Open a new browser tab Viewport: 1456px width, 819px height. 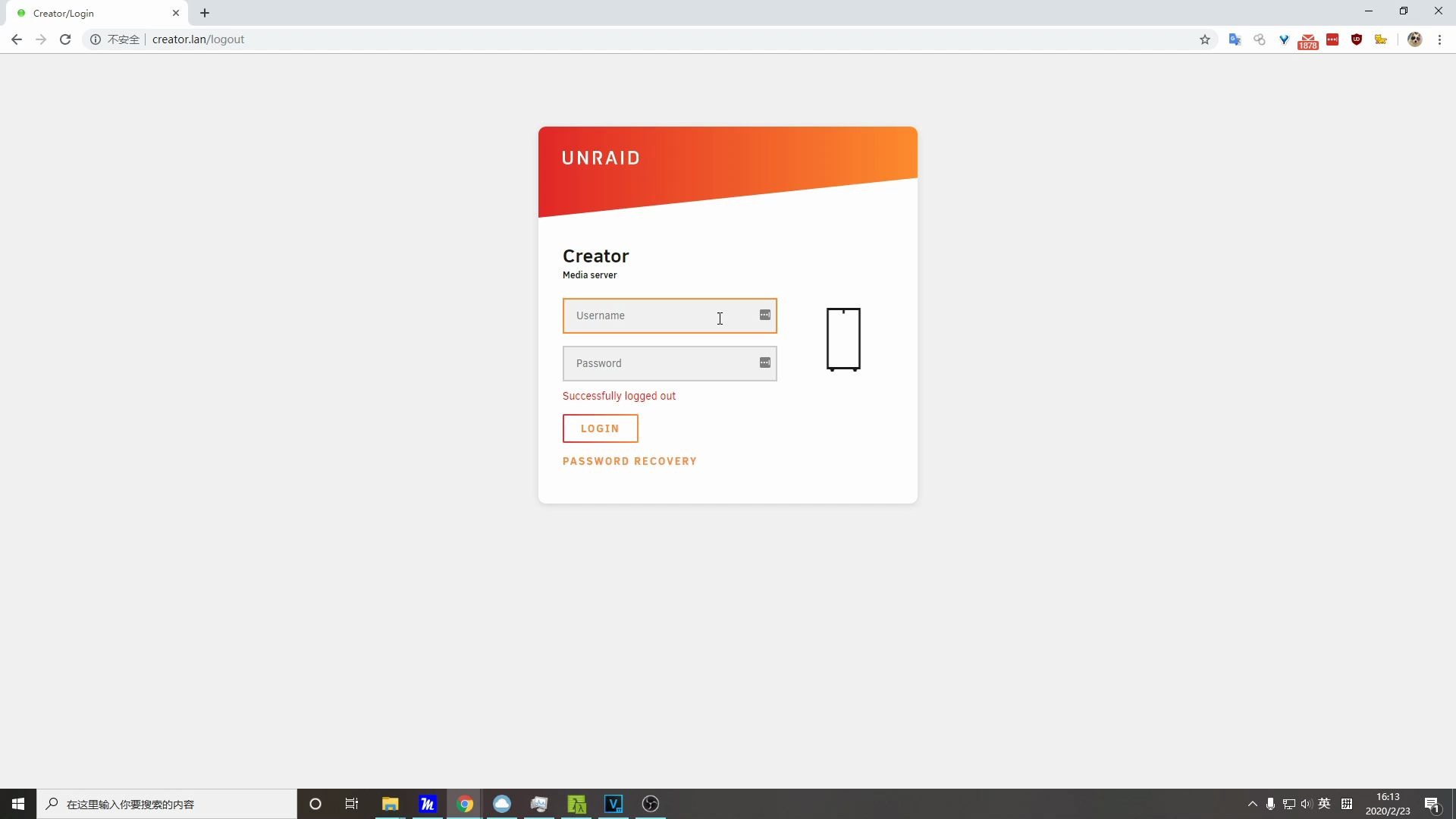[x=205, y=13]
